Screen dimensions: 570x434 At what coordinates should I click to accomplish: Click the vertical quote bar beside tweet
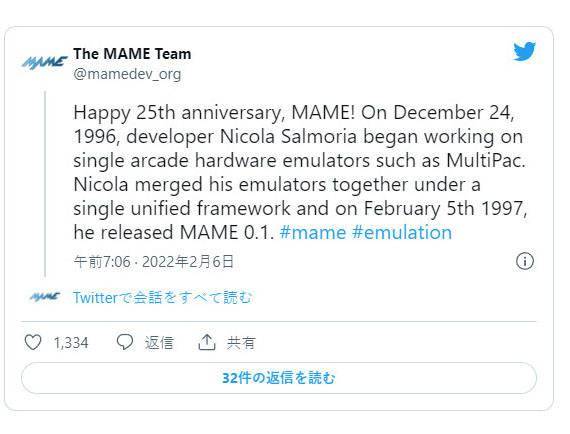coord(45,184)
